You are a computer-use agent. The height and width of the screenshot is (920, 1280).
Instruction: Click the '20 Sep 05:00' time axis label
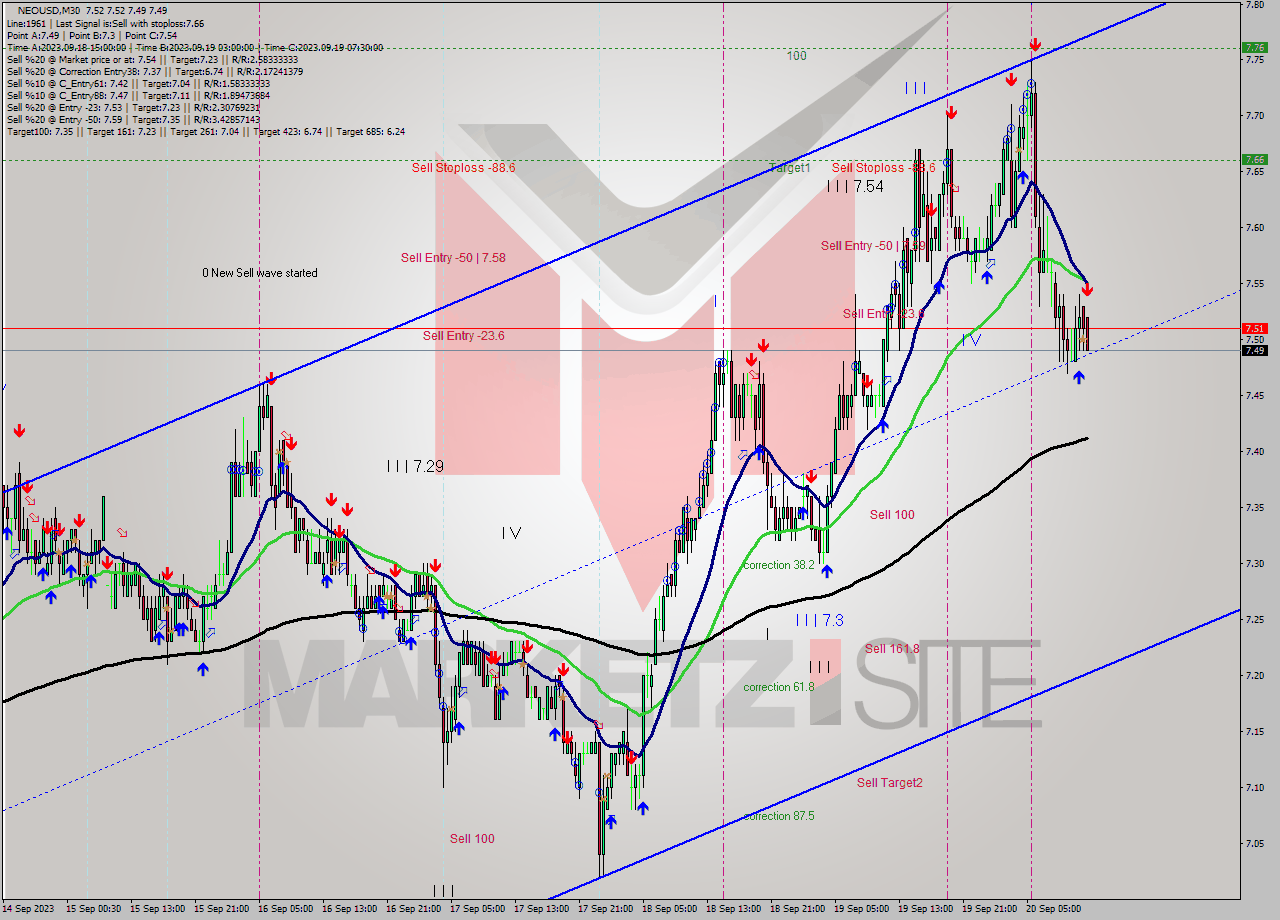tap(1055, 909)
